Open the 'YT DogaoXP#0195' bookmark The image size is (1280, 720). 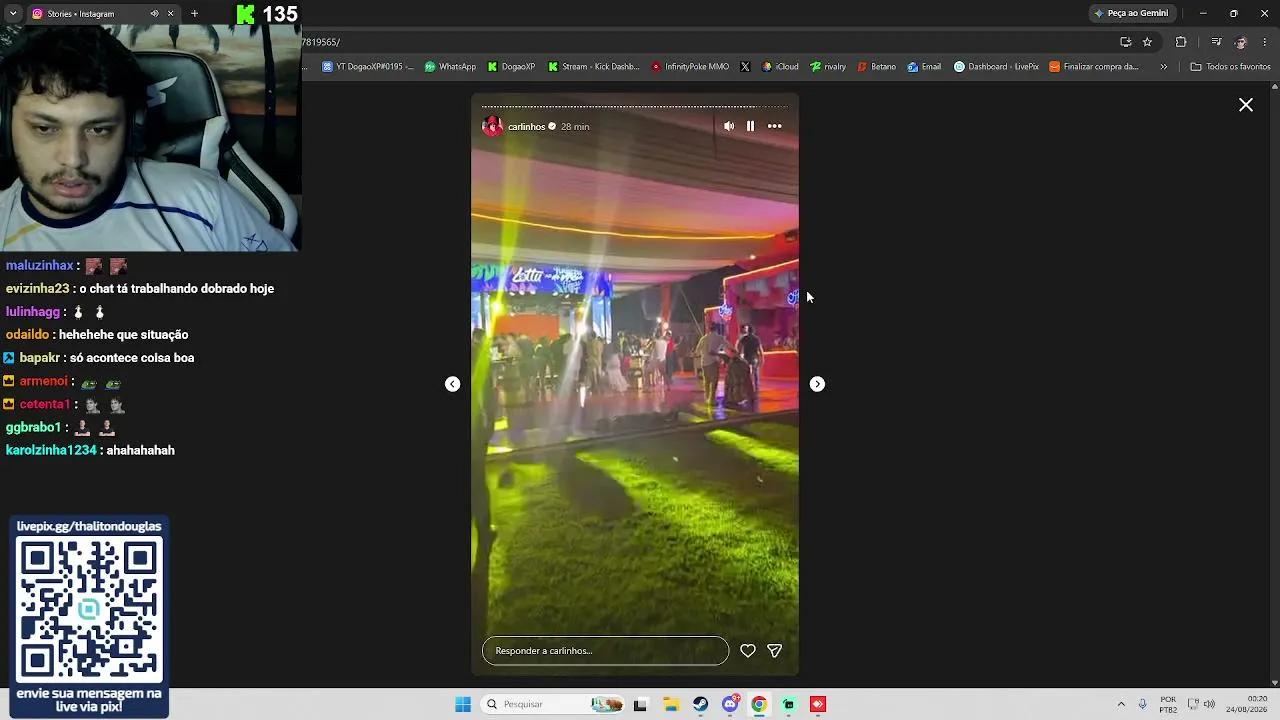point(367,67)
